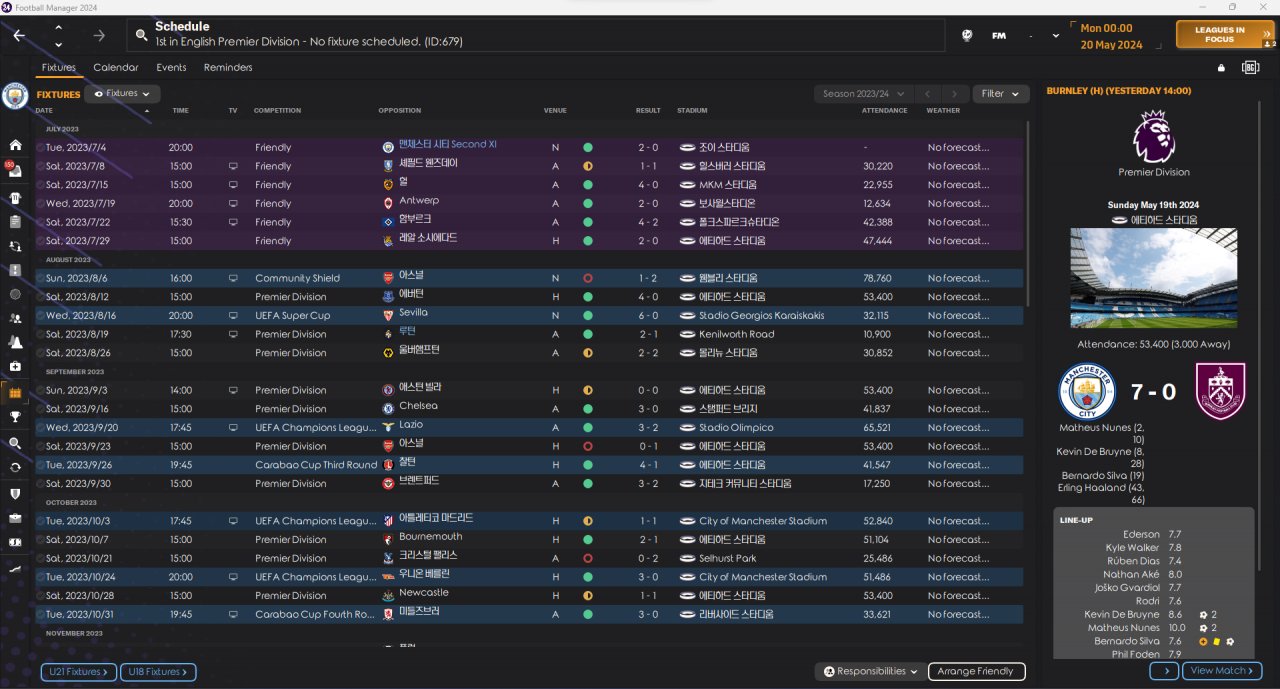
Task: Sort by the Competition column header
Action: point(277,110)
